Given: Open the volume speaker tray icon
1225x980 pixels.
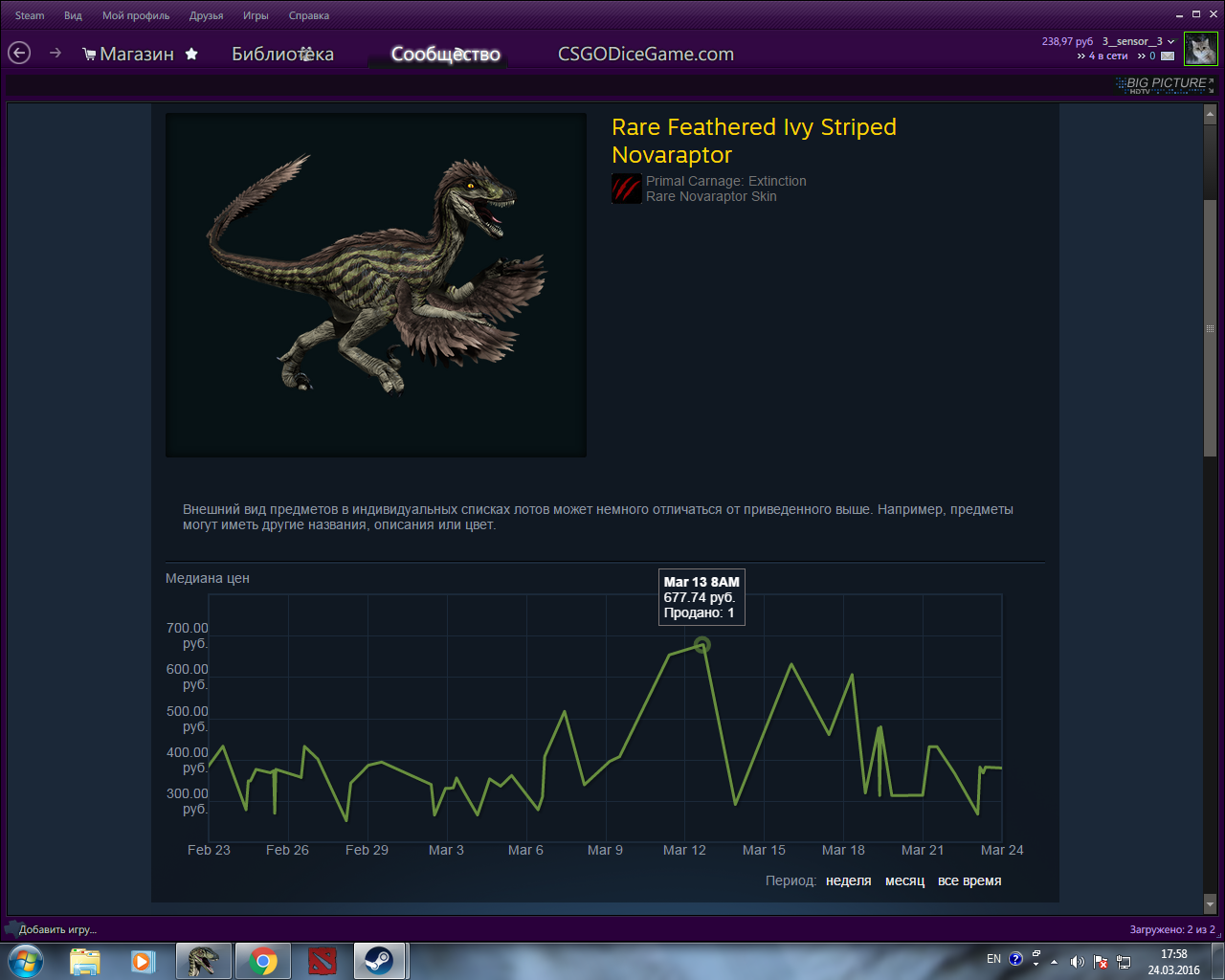Looking at the screenshot, I should 1078,962.
